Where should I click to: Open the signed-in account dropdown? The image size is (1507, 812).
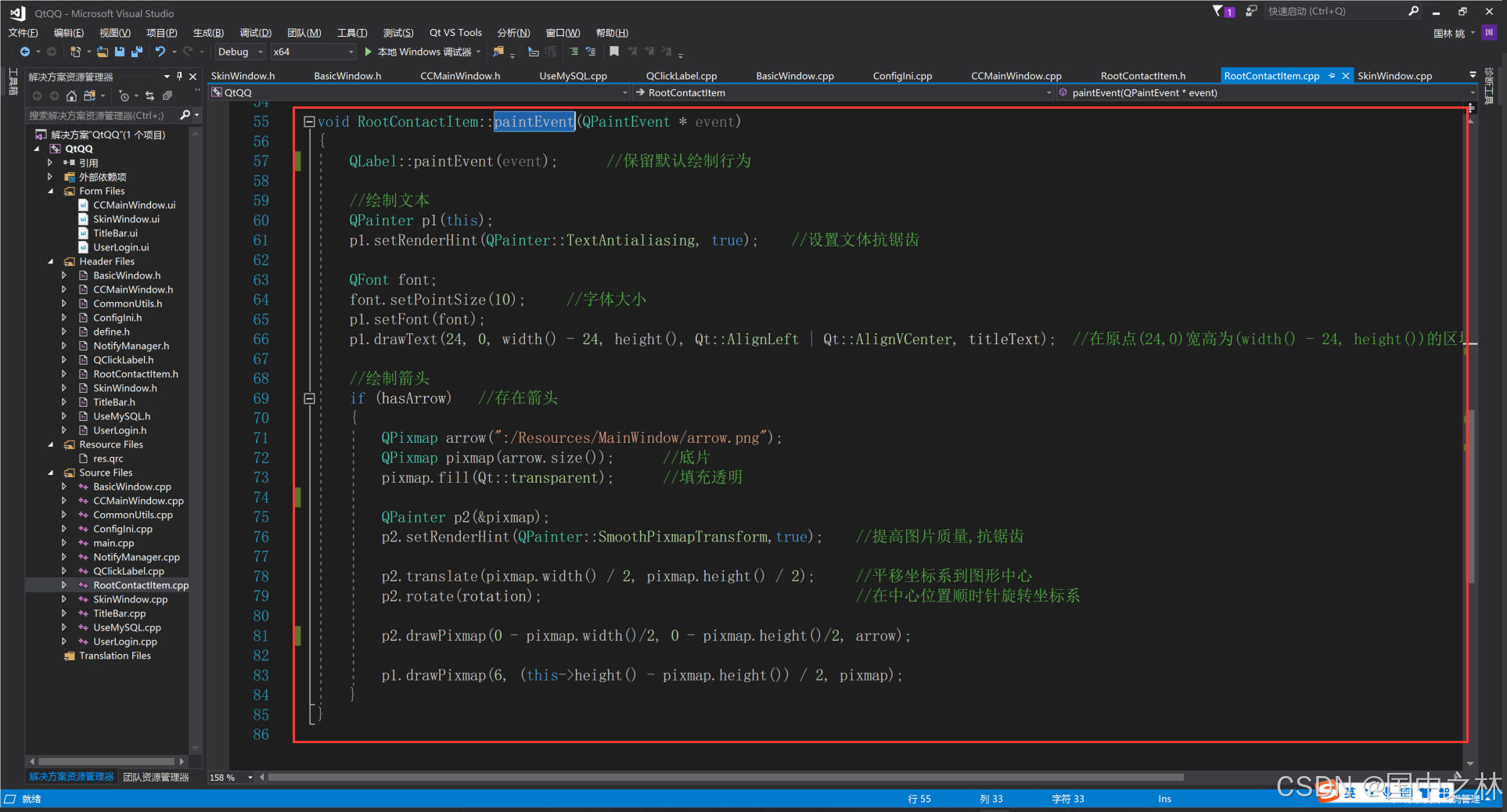(1454, 33)
